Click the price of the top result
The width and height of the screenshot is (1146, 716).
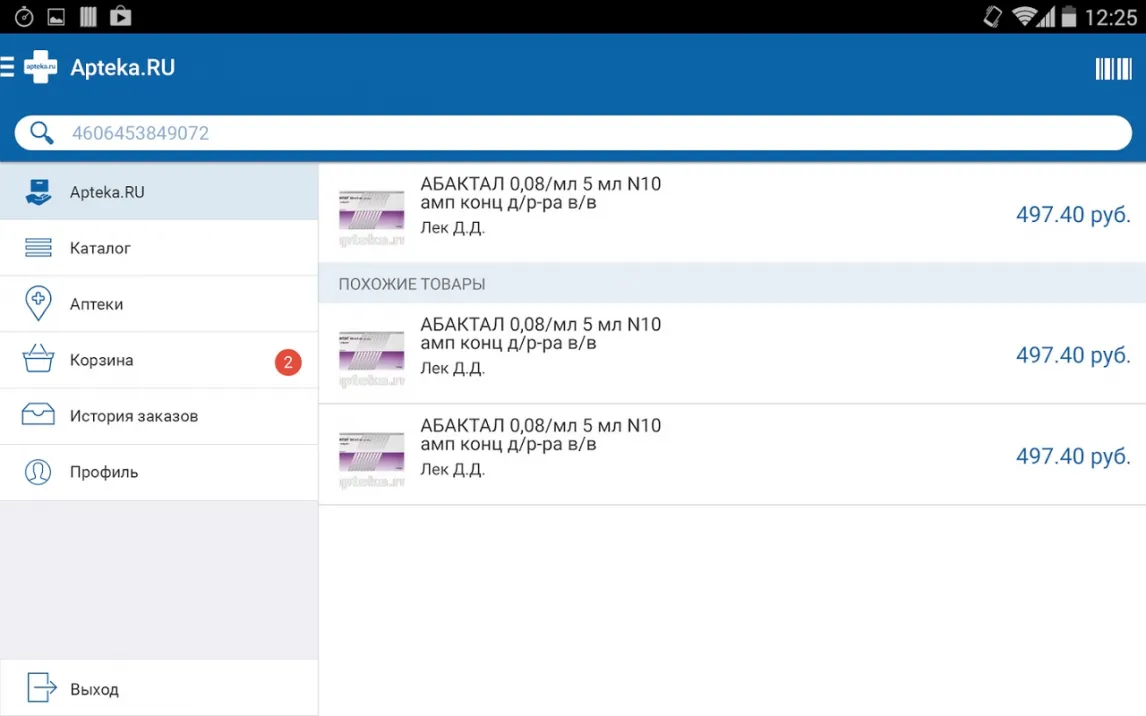coord(1072,215)
